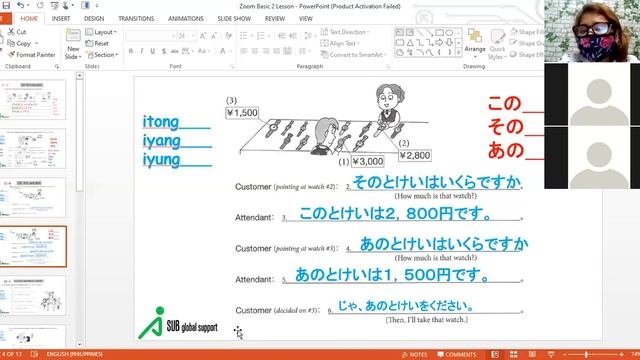Viewport: 640px width, 360px height.
Task: Click the Line Spacing icon
Action: [308, 36]
